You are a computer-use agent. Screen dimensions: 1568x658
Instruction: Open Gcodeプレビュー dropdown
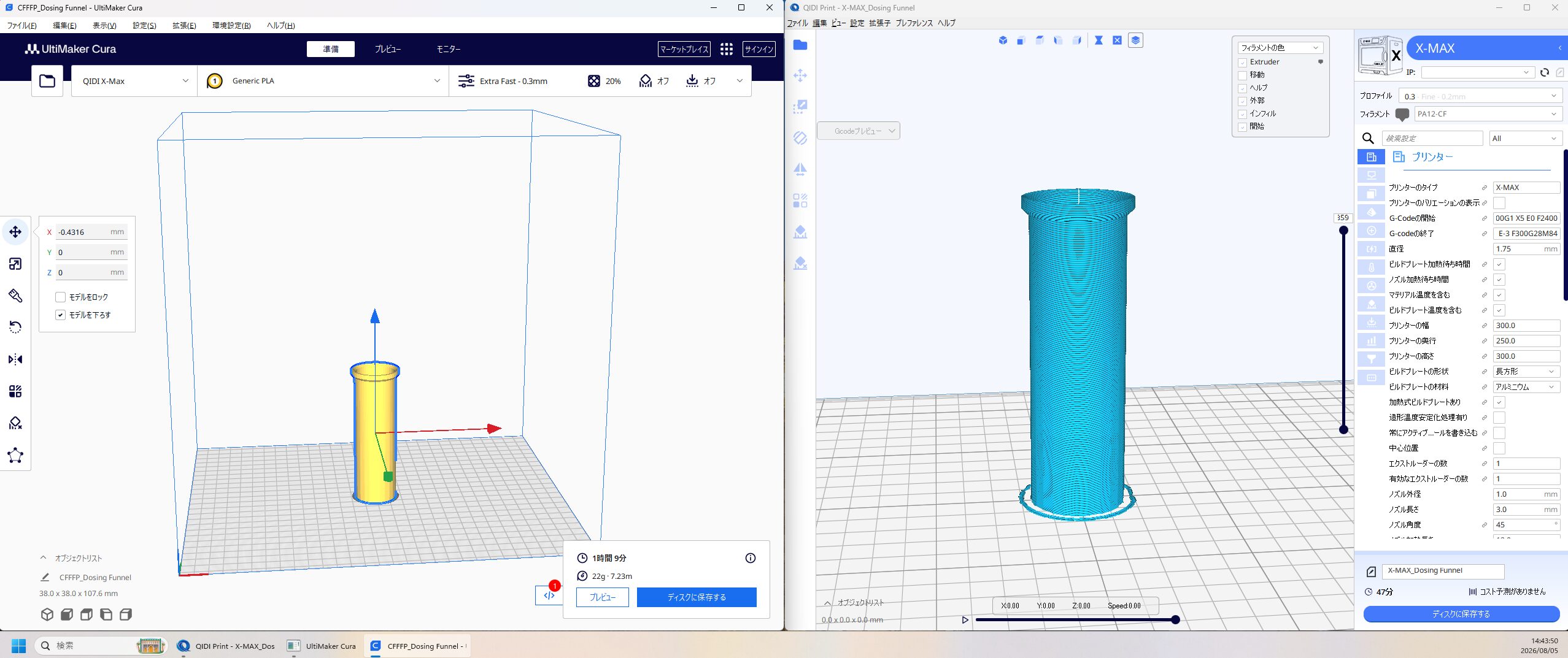click(858, 131)
